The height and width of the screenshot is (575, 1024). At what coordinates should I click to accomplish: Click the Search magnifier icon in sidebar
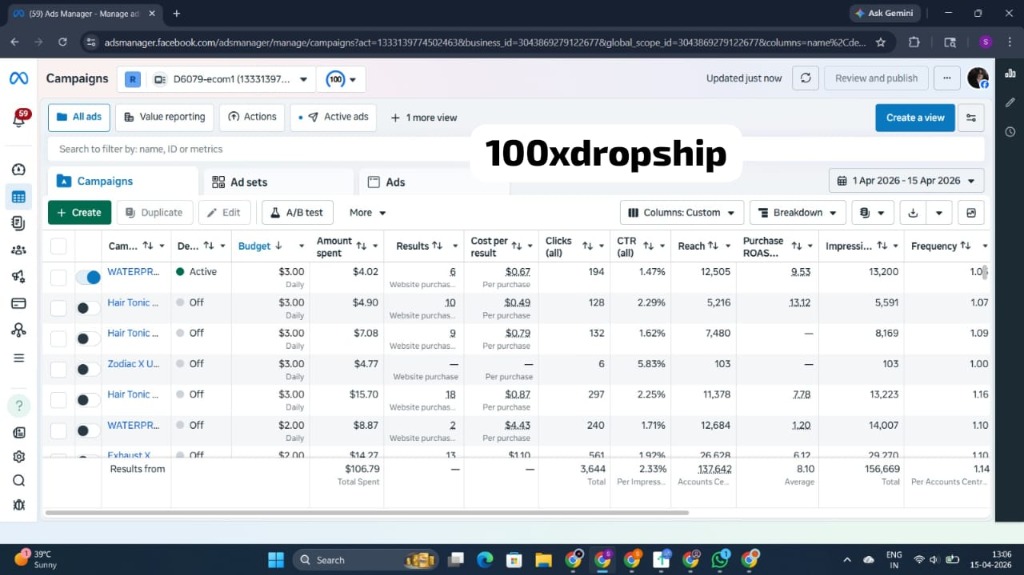18,481
